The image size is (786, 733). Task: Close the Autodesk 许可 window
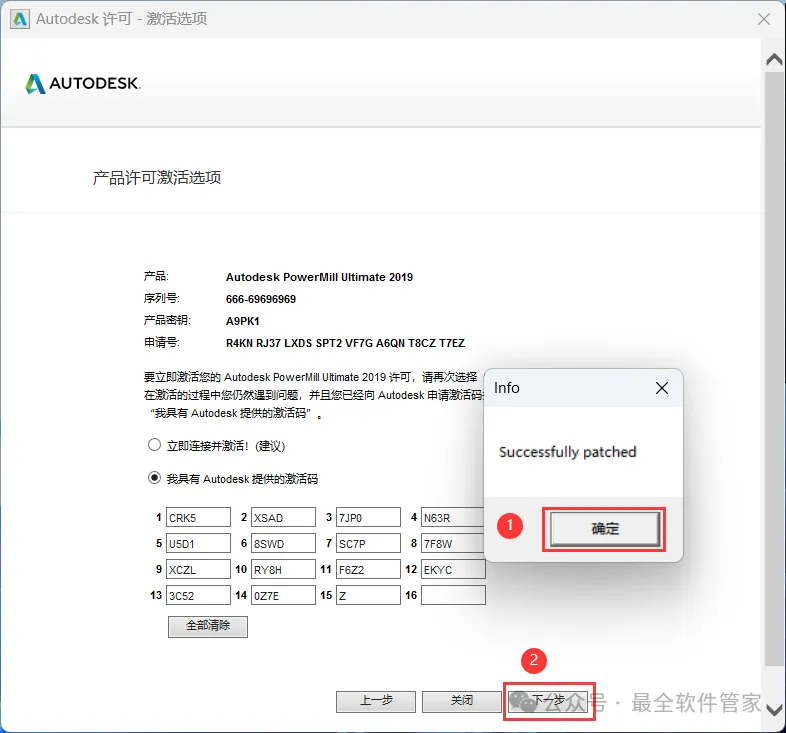763,19
